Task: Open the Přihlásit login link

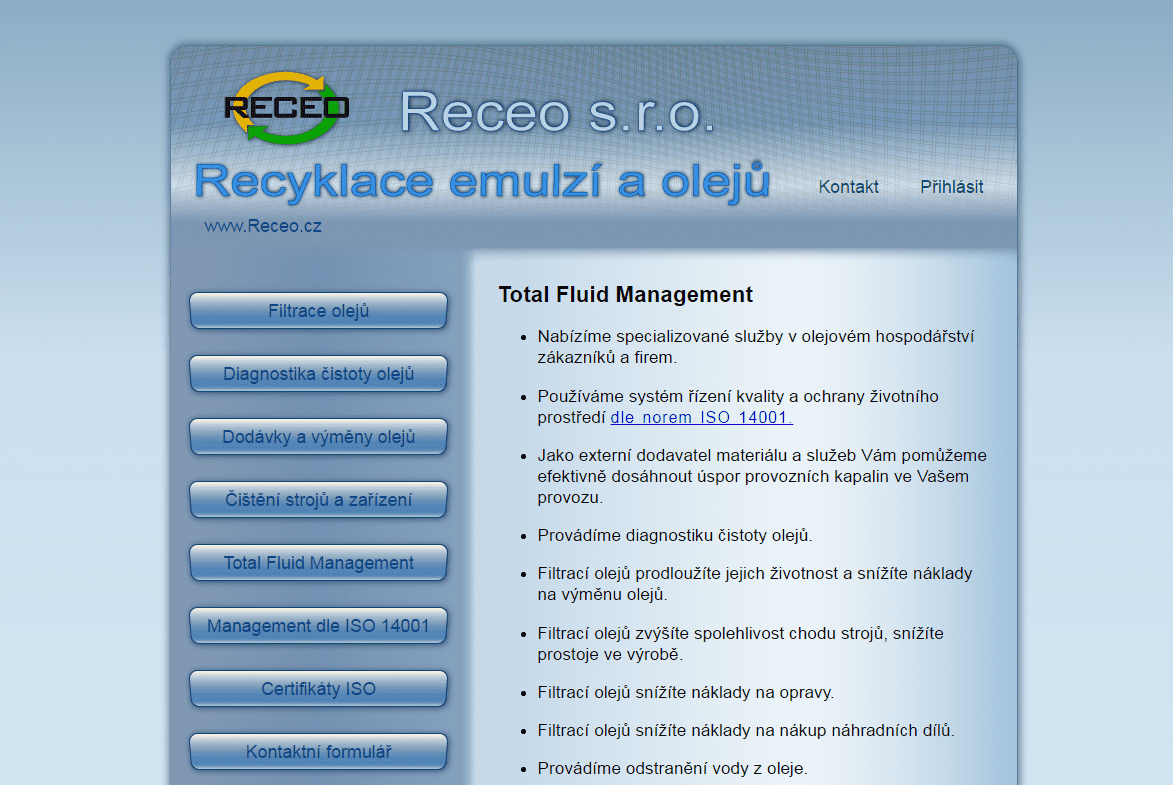Action: [x=952, y=186]
